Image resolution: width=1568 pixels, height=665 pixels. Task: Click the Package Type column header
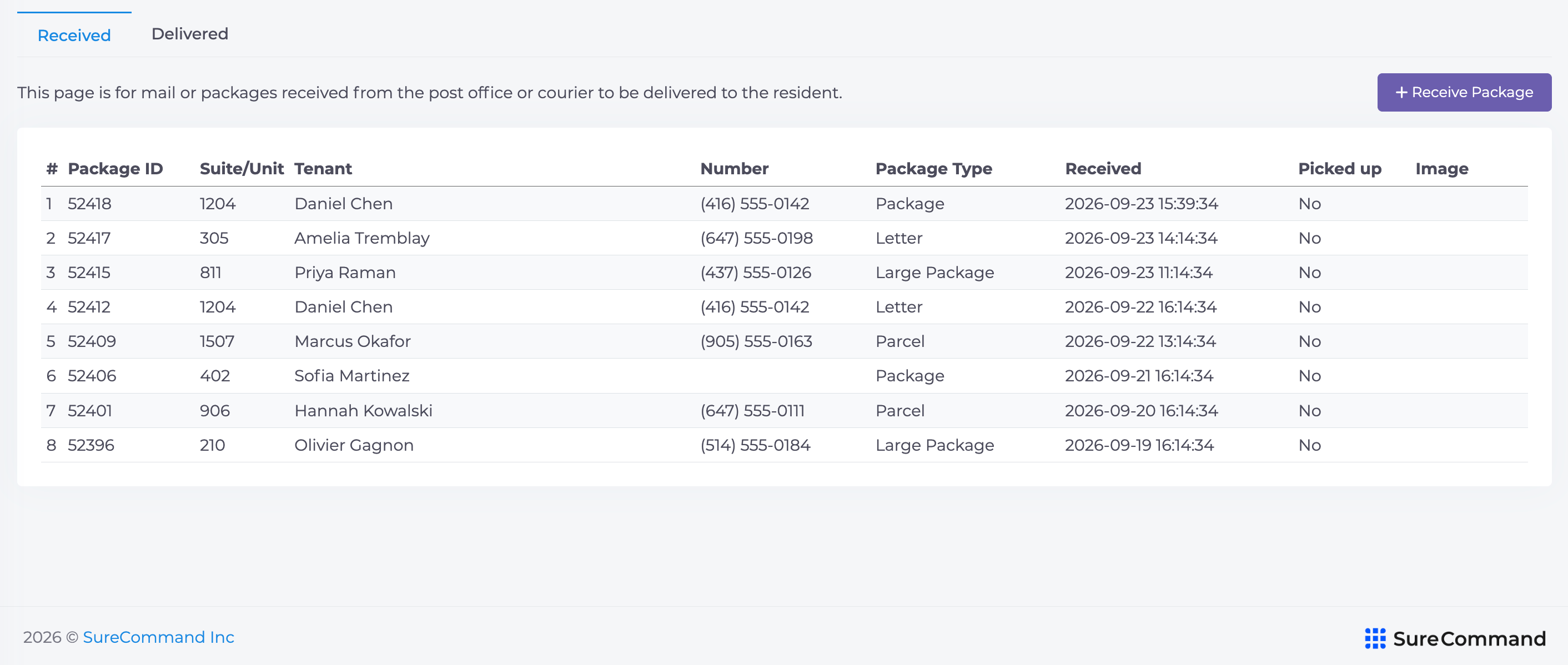(x=933, y=169)
